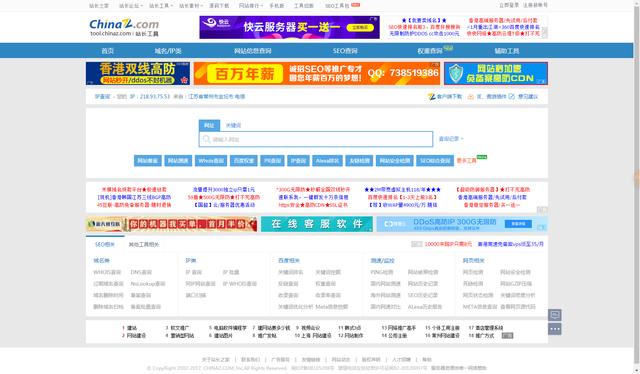Screen dimensions: 640x374
Task: Select SEO查询 in the navigation bar
Action: coord(345,51)
